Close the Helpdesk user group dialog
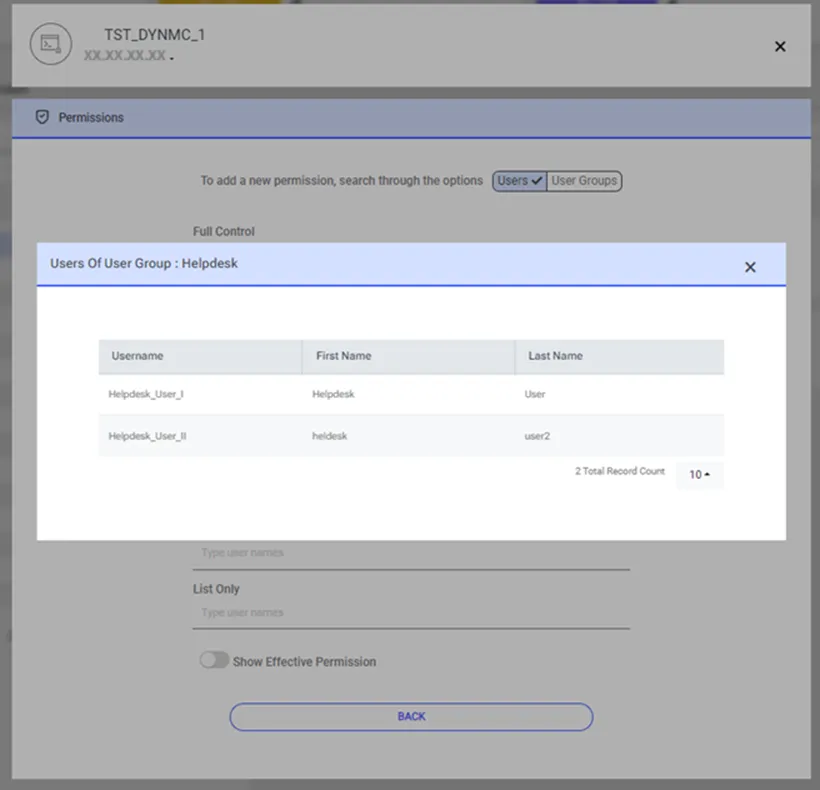This screenshot has width=820, height=790. (750, 267)
